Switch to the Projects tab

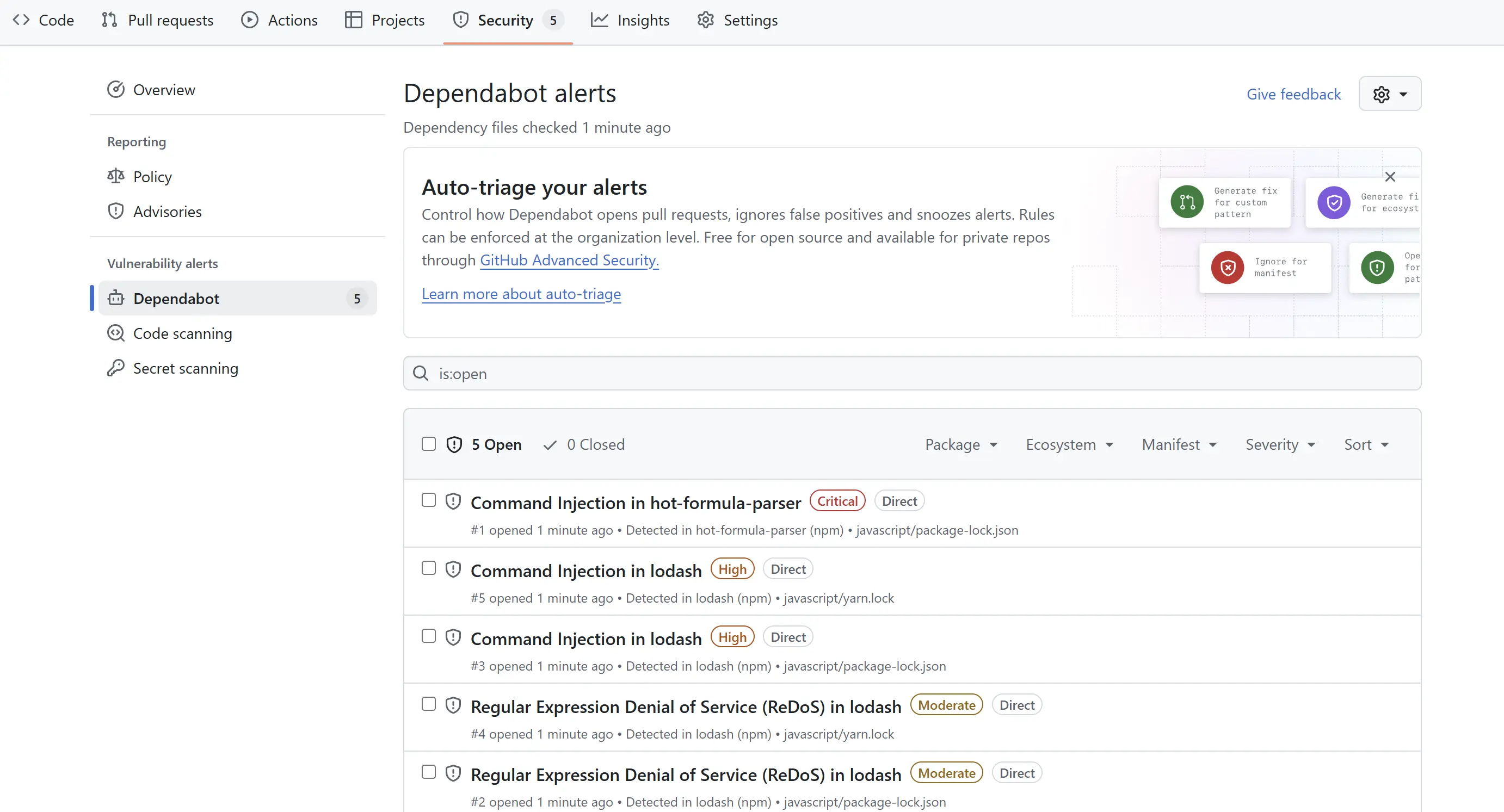[x=384, y=20]
